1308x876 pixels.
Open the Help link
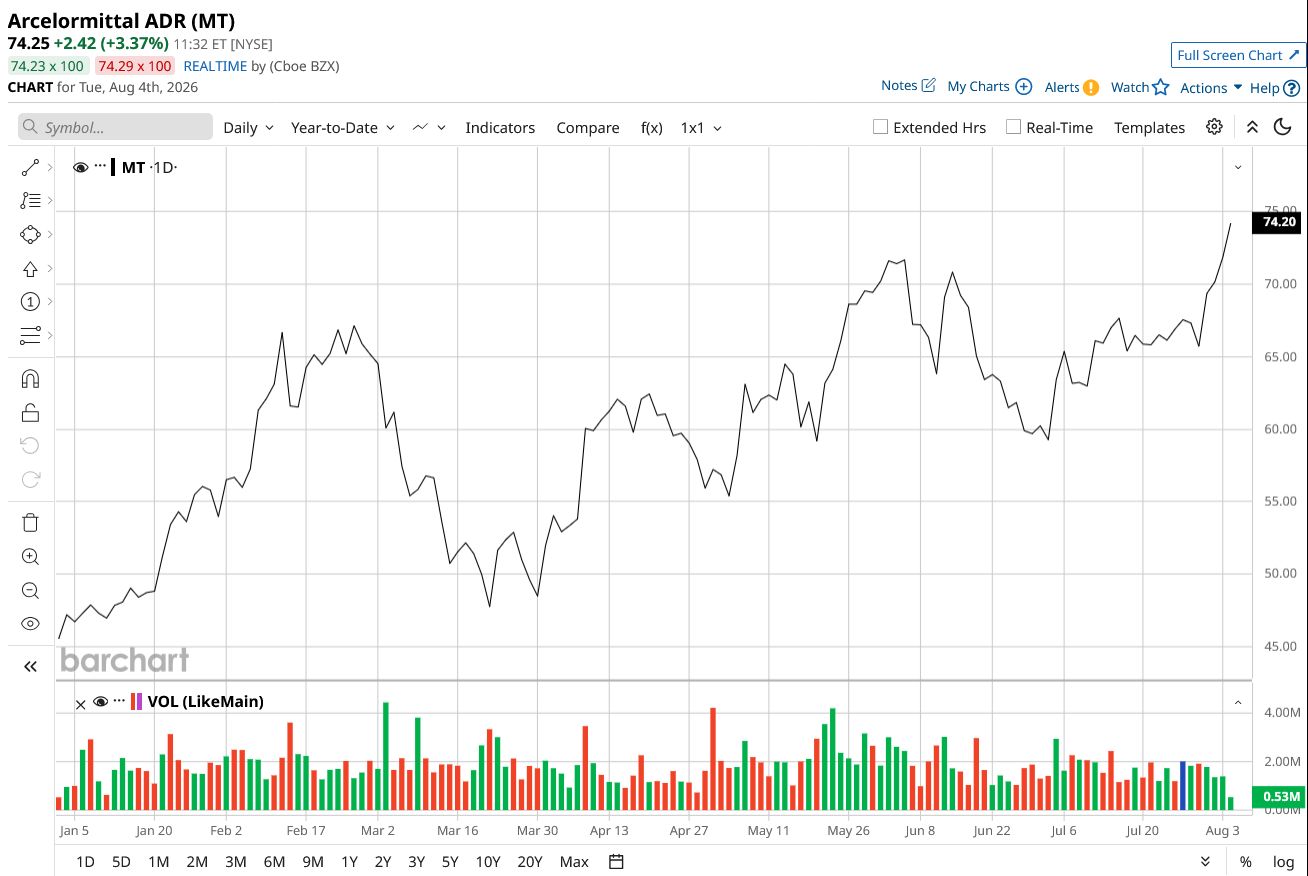(x=1275, y=88)
